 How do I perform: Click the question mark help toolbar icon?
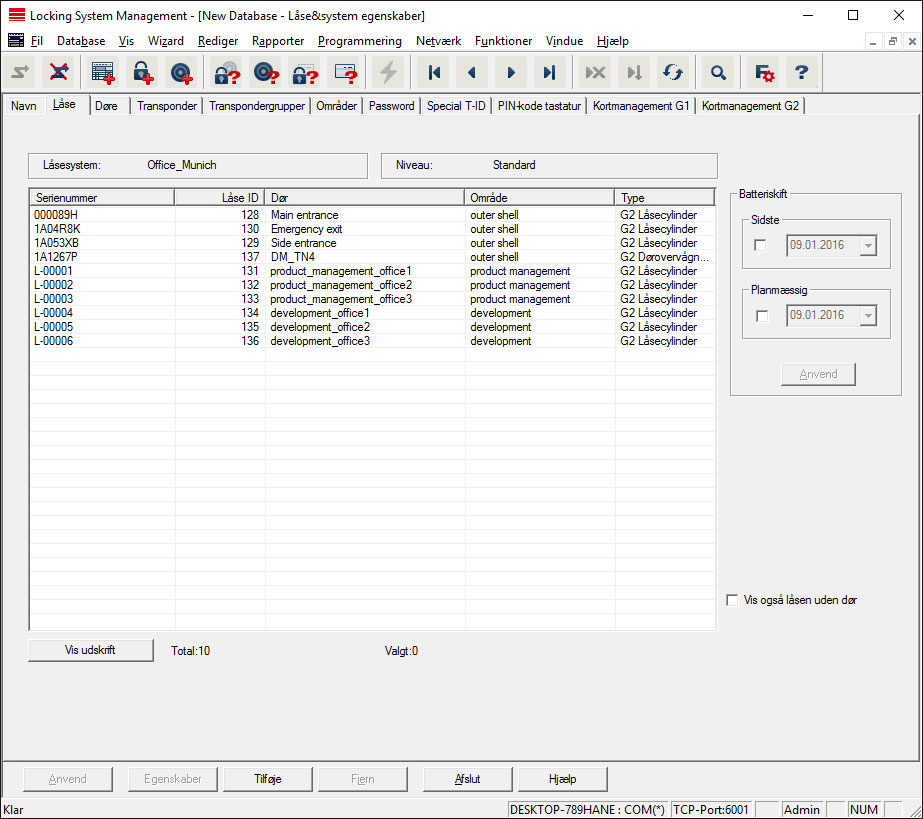[x=800, y=72]
